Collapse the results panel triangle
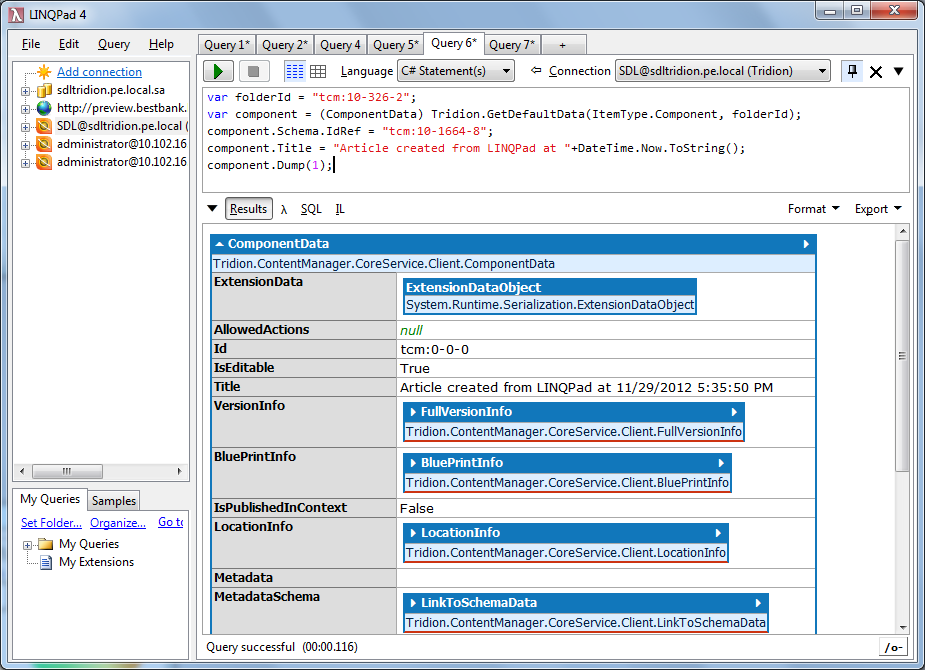This screenshot has width=925, height=670. pyautogui.click(x=212, y=209)
